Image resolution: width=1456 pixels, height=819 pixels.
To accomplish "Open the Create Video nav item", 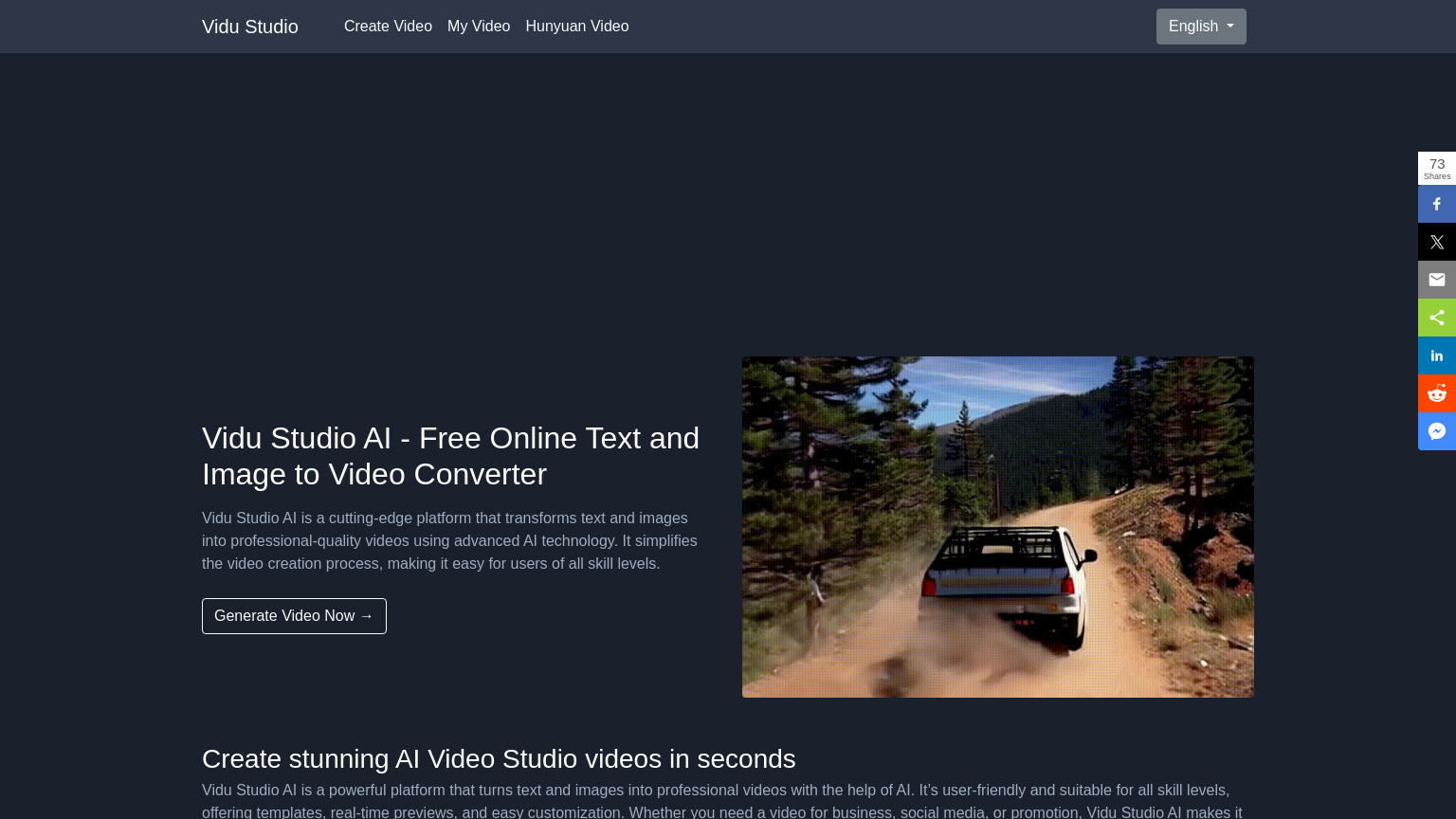I will [x=388, y=27].
